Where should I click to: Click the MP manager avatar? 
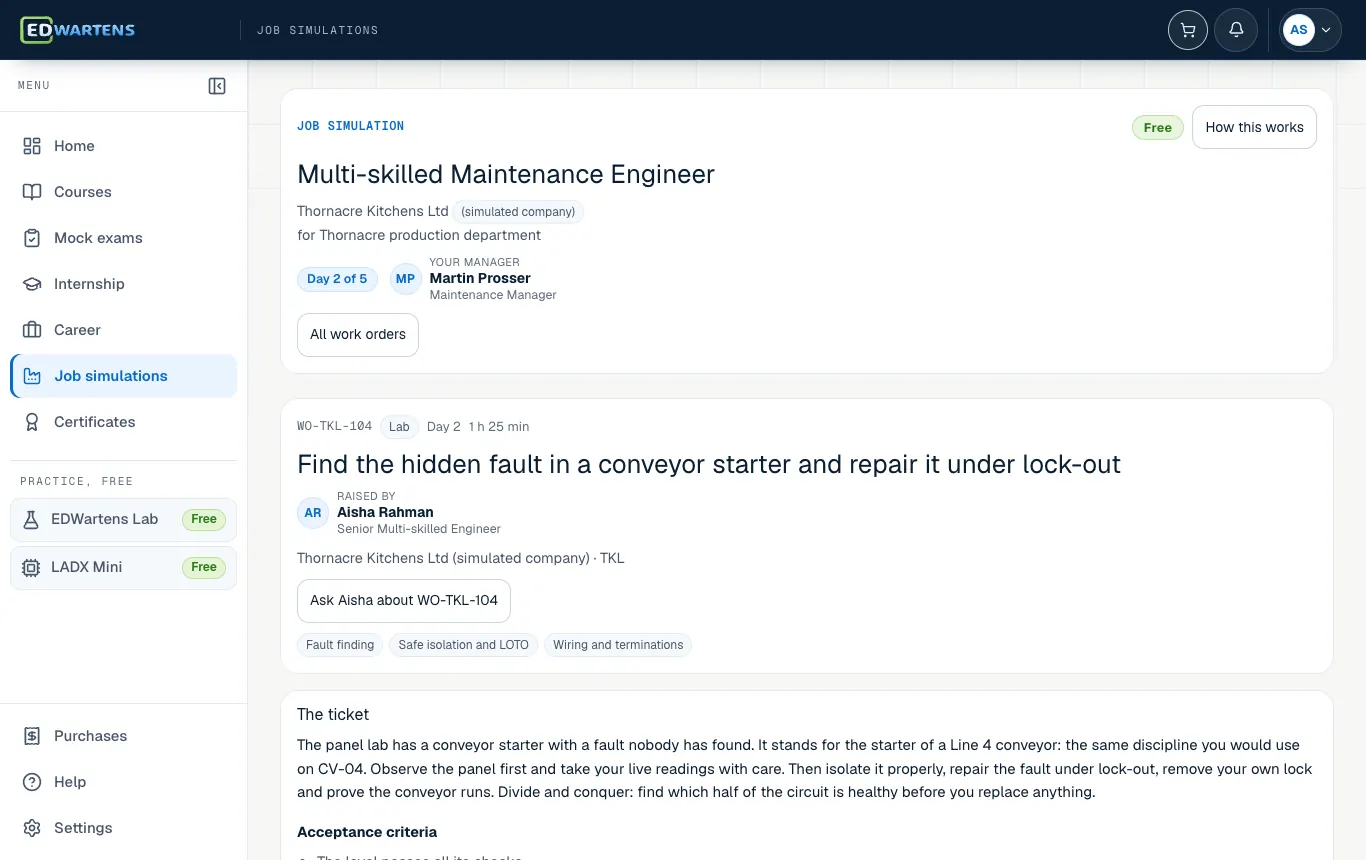(405, 279)
